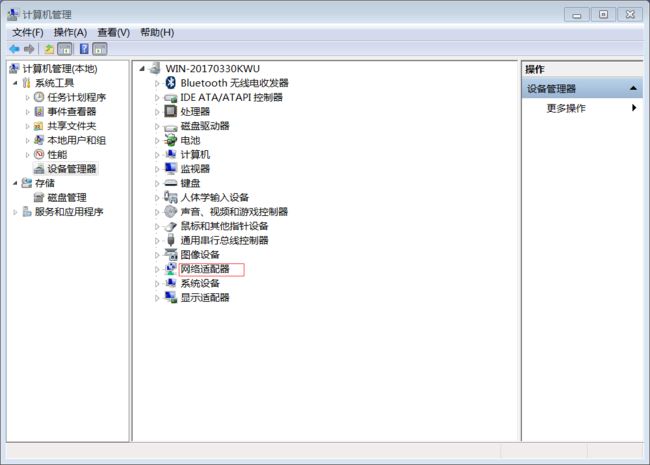
Task: Expand the Bluetooth 无线电收发器 node
Action: (x=157, y=83)
